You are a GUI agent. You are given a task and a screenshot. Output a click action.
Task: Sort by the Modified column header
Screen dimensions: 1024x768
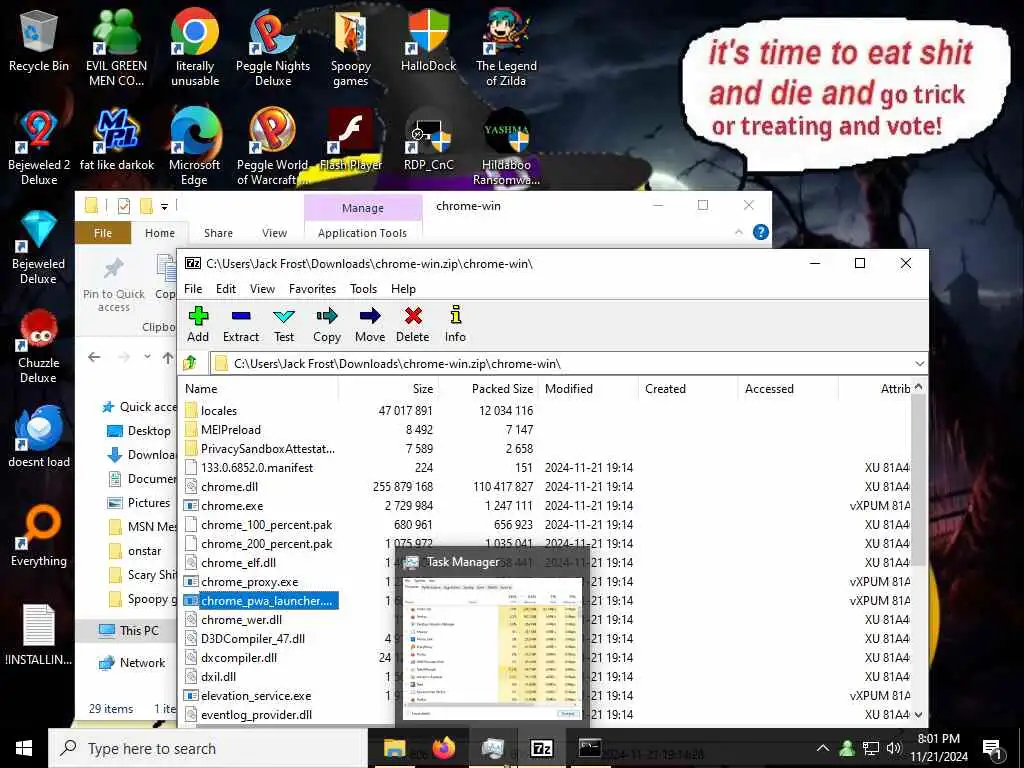588,389
